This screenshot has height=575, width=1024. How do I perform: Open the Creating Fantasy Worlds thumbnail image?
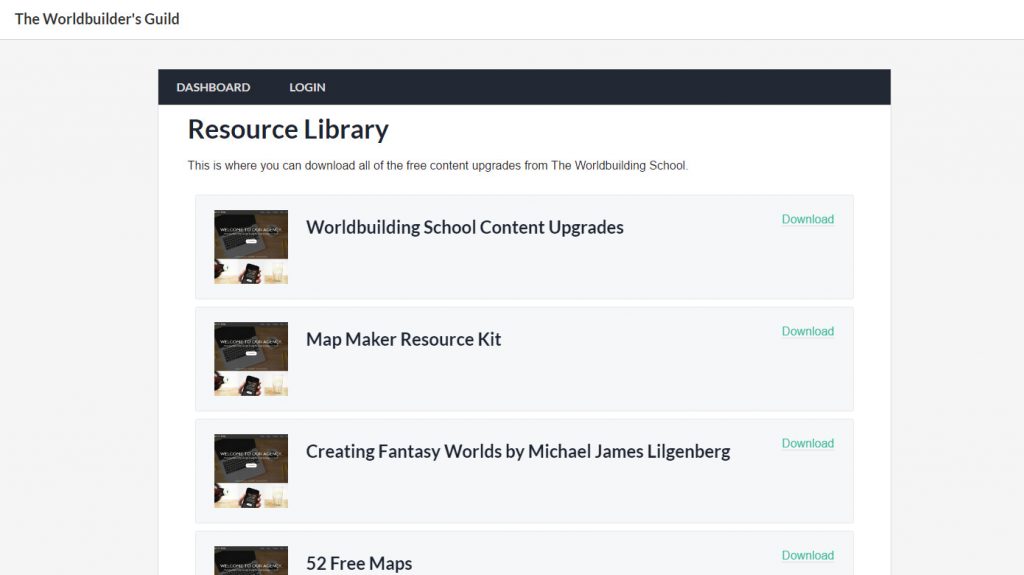coord(251,471)
